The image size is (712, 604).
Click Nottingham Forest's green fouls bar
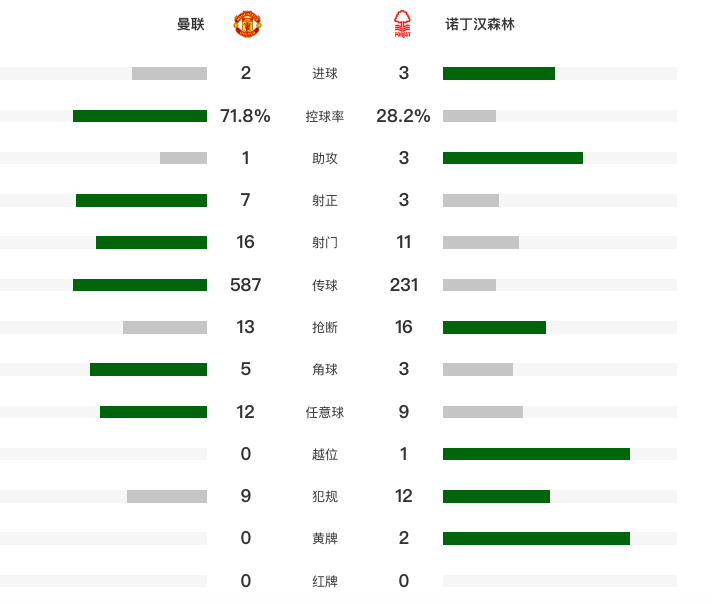[496, 496]
